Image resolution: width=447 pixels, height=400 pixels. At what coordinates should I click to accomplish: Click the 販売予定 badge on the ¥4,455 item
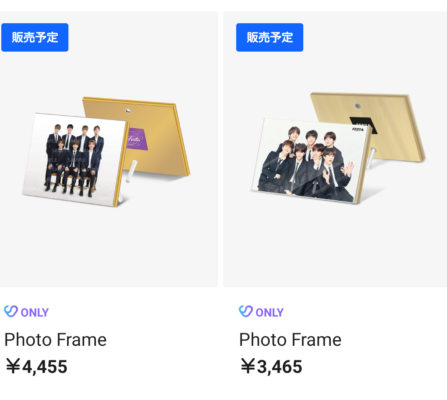click(x=35, y=37)
